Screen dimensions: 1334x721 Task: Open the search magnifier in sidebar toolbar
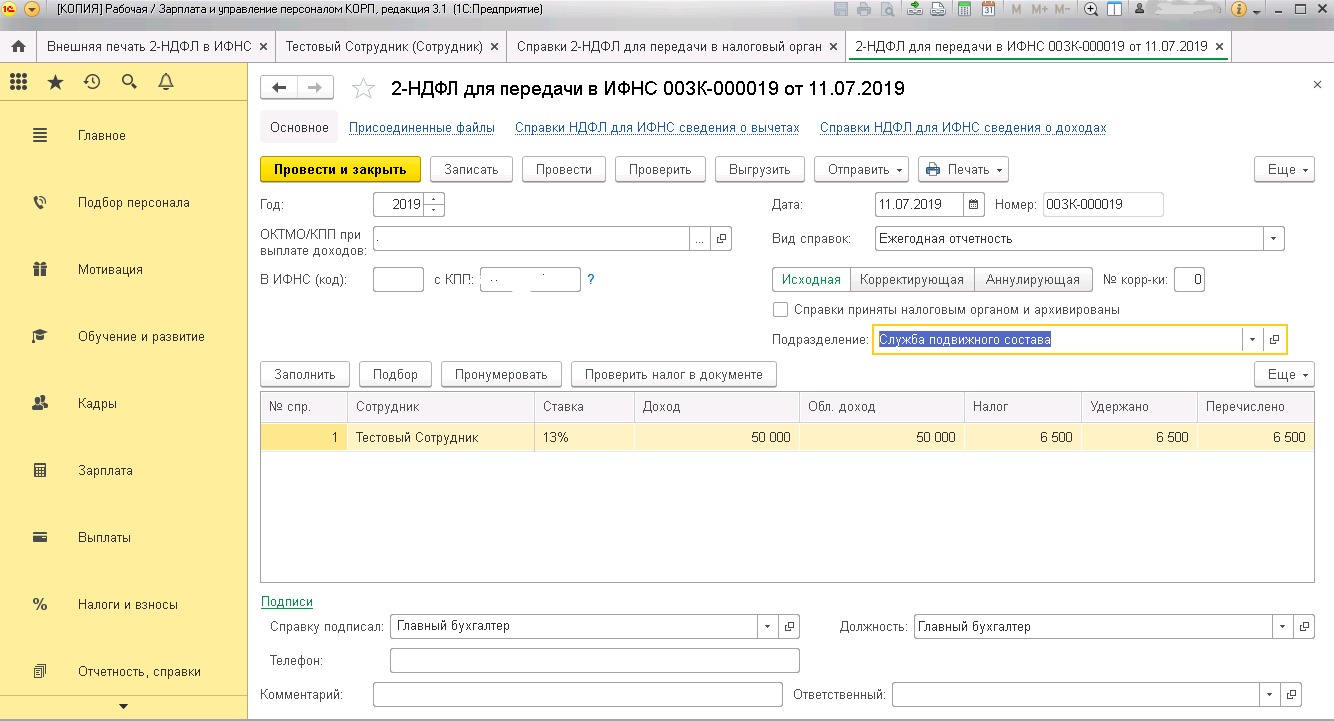coord(129,82)
